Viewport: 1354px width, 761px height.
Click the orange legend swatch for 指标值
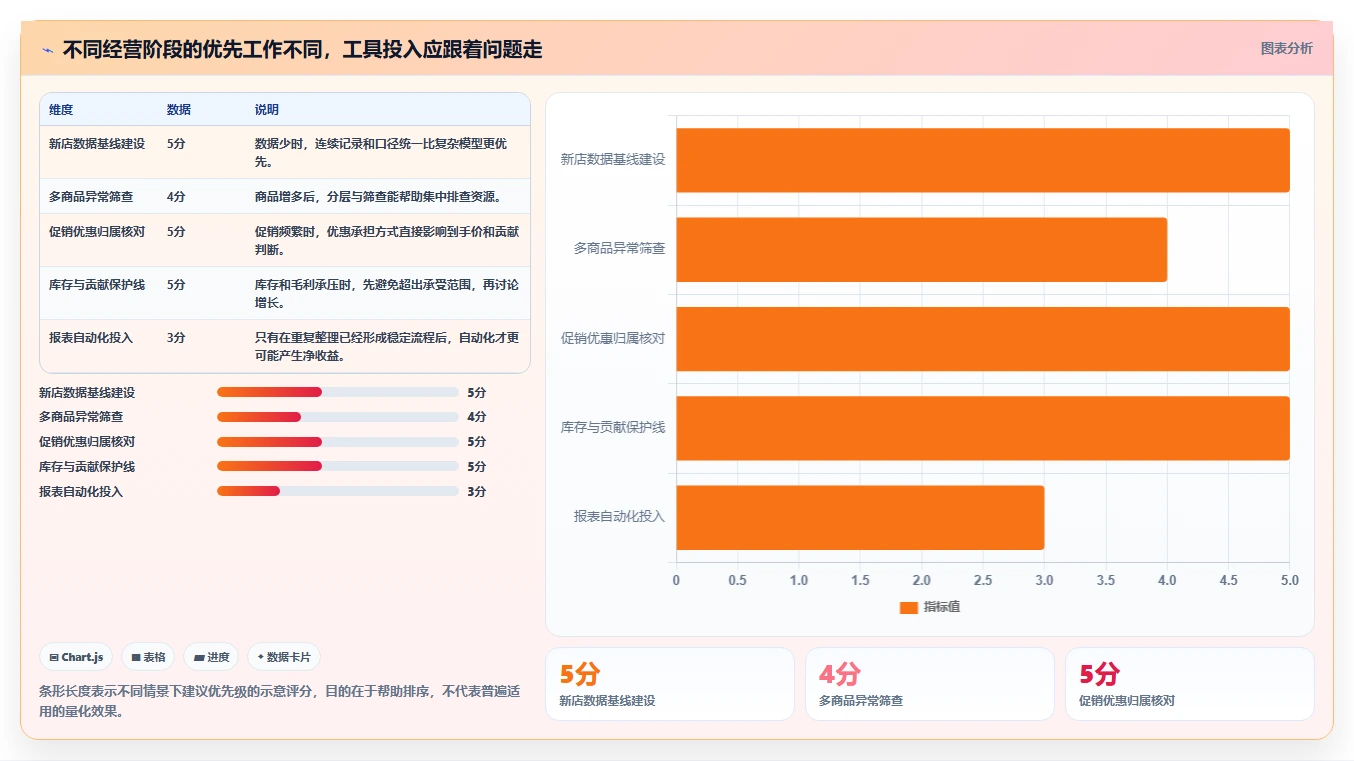(x=908, y=607)
